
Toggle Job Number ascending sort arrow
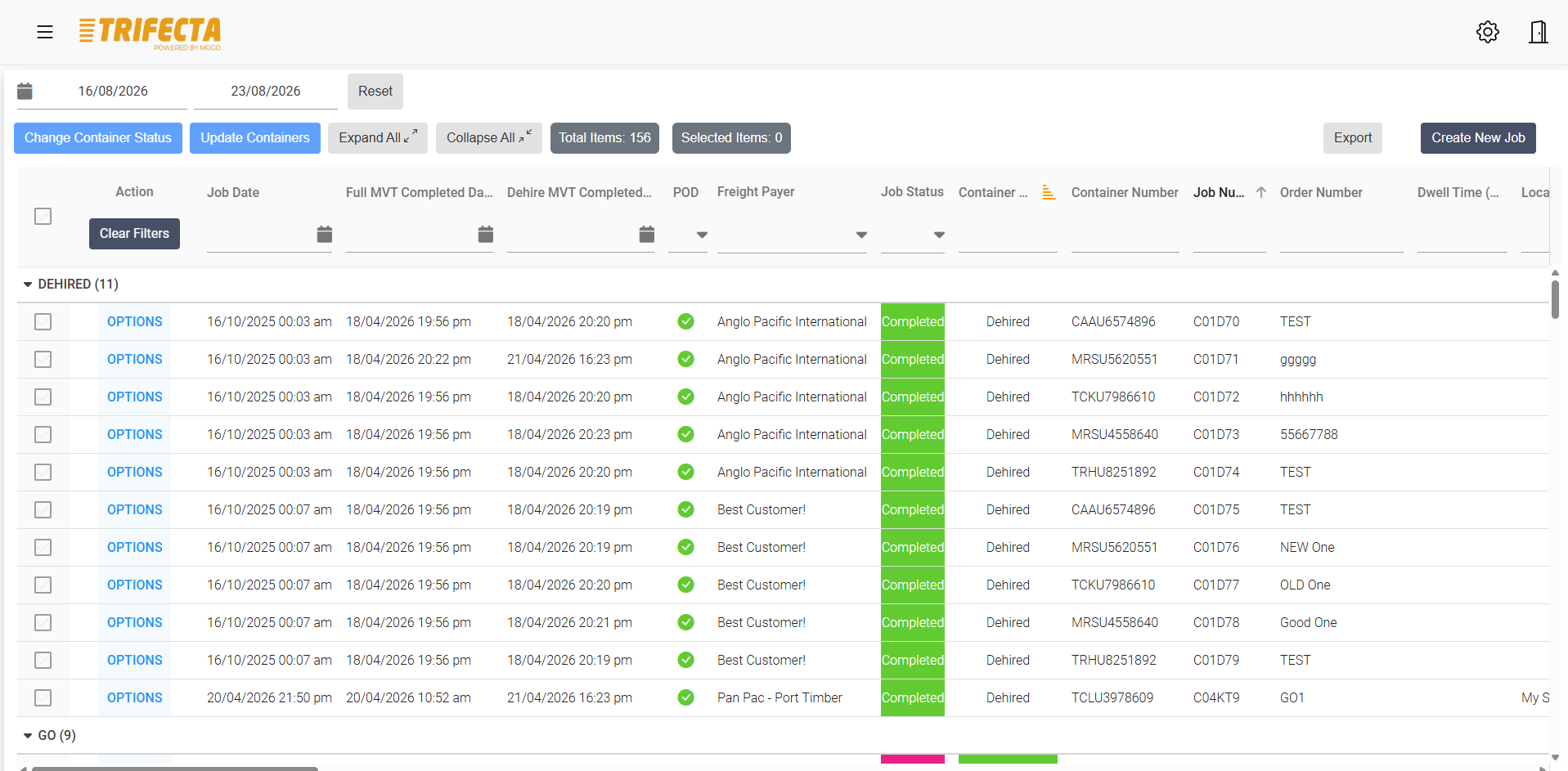(1260, 192)
